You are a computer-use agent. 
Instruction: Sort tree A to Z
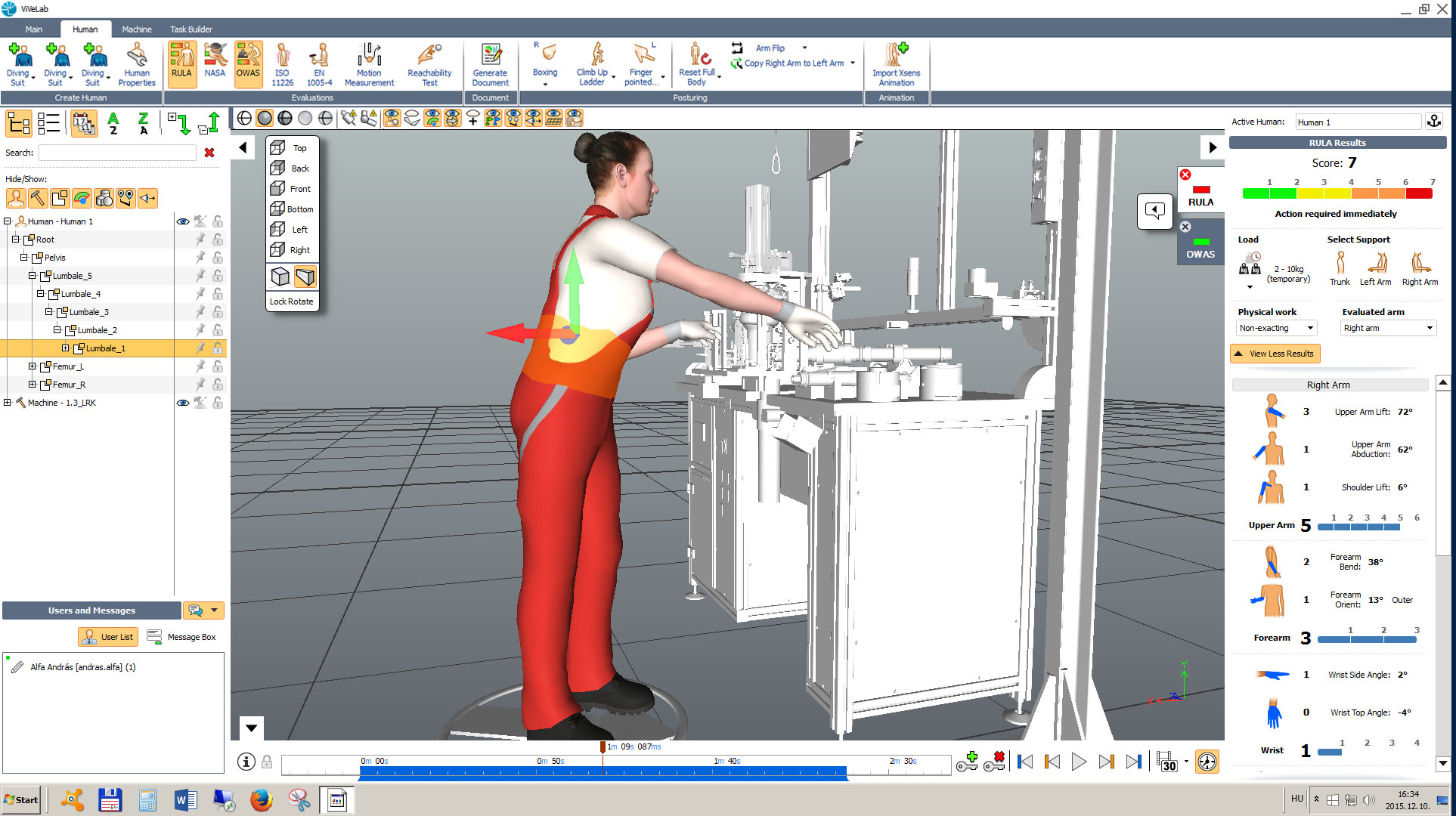pos(113,123)
